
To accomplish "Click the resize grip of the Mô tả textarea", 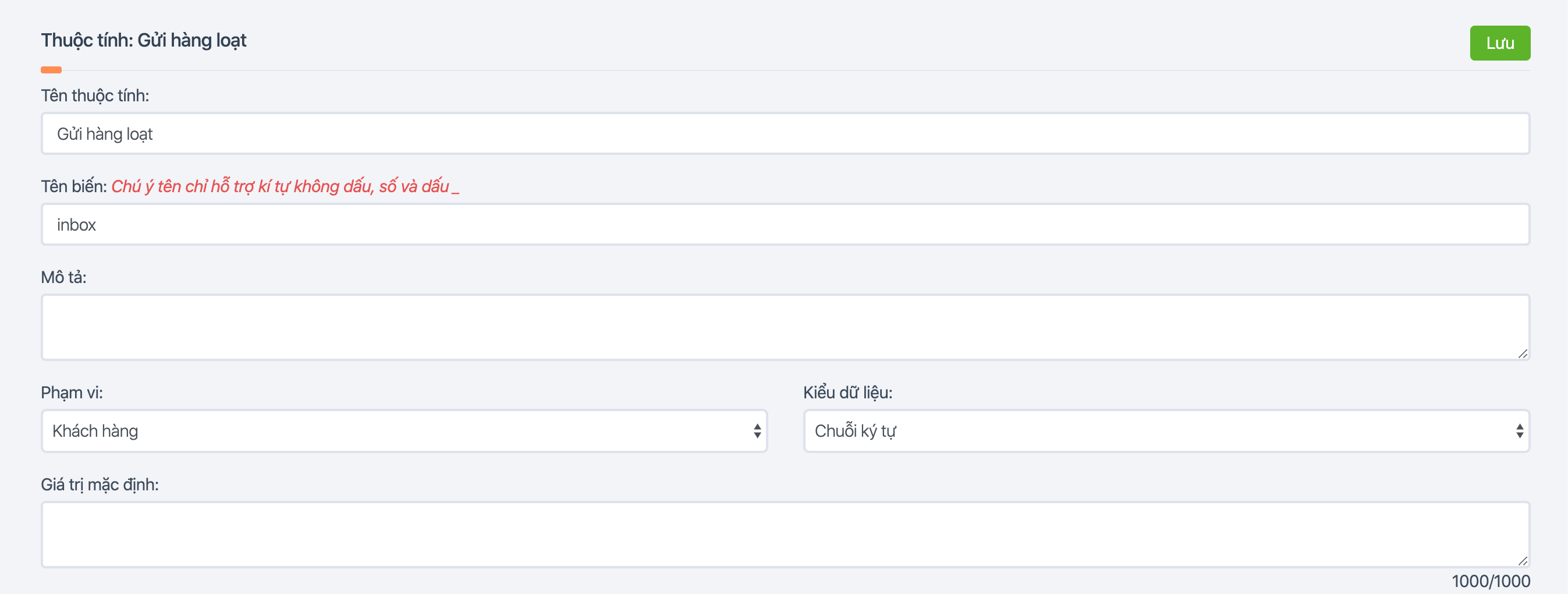I will [x=1523, y=353].
